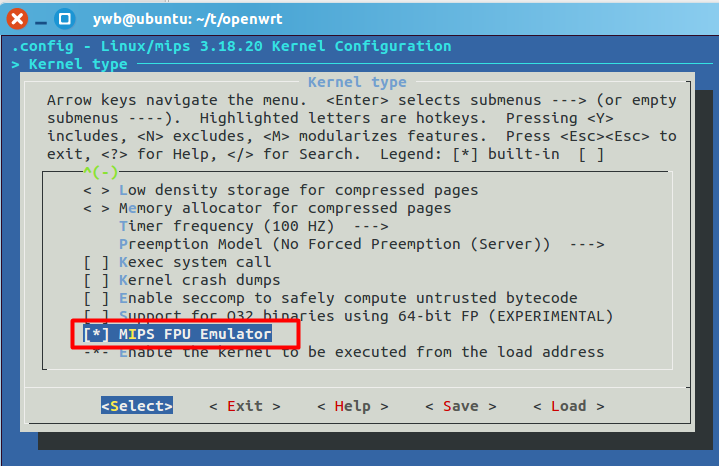The width and height of the screenshot is (719, 466).
Task: Save the kernel configuration
Action: (461, 406)
